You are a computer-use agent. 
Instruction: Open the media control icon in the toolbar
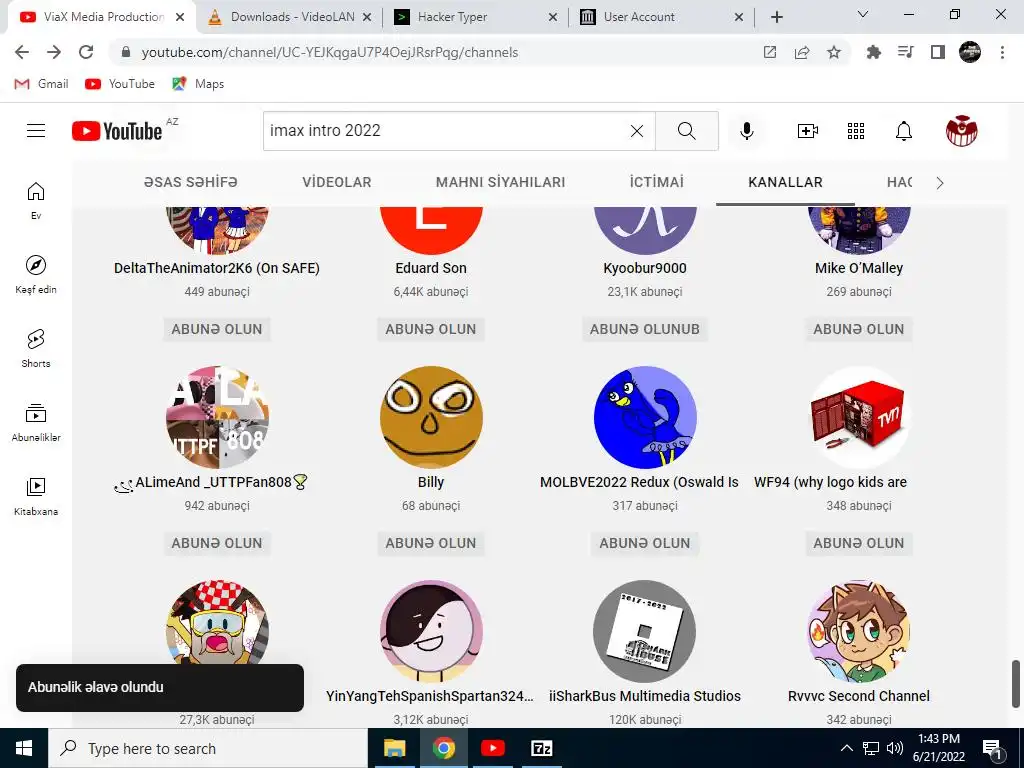coord(905,52)
